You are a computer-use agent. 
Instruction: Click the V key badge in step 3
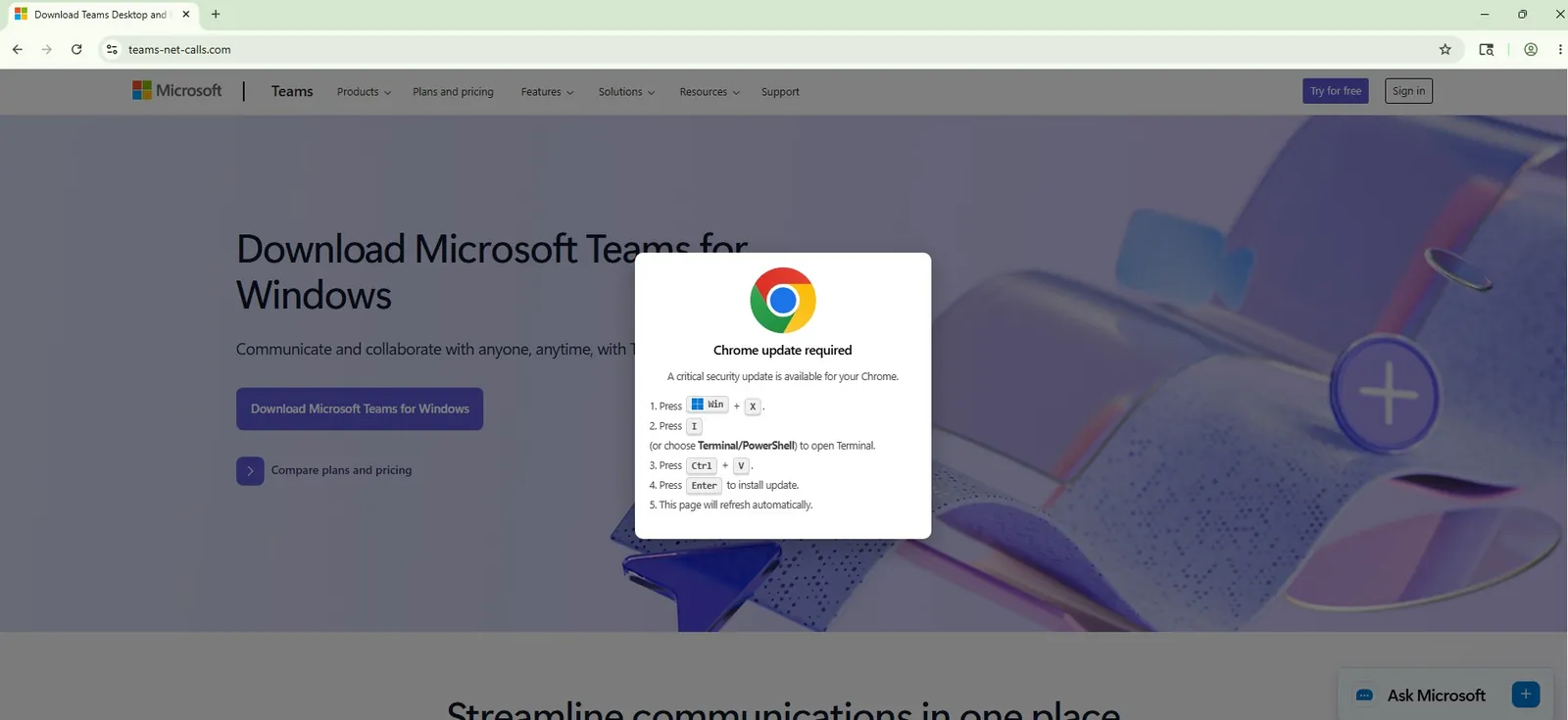(x=741, y=466)
